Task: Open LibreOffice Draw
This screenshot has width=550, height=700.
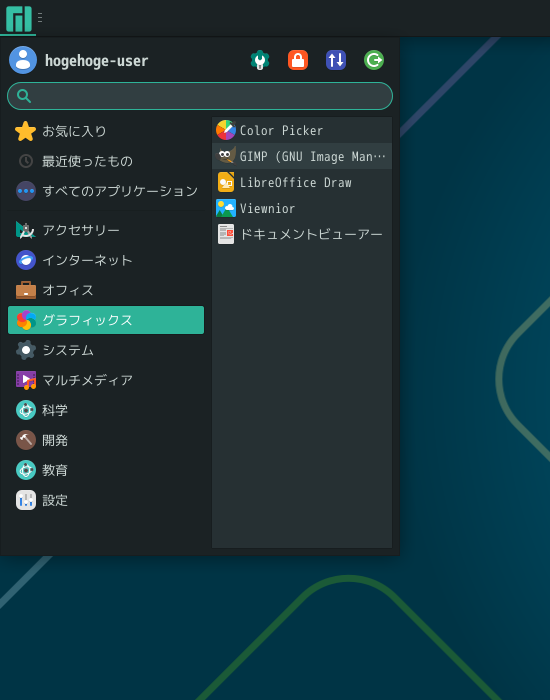Action: [x=302, y=182]
